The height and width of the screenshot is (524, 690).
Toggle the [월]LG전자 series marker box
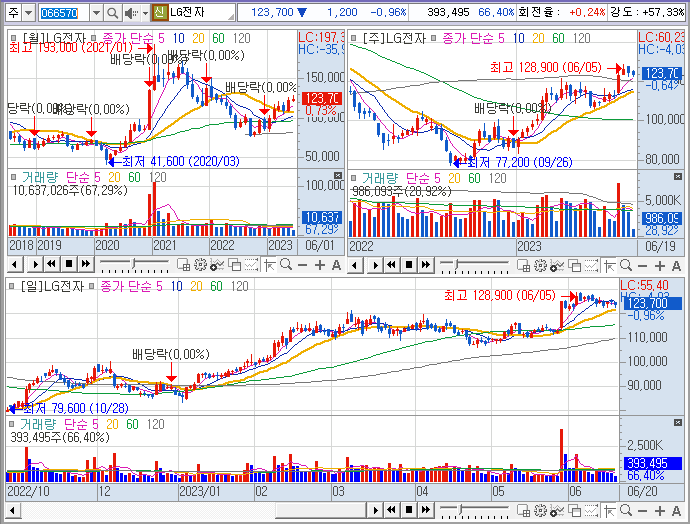13,38
